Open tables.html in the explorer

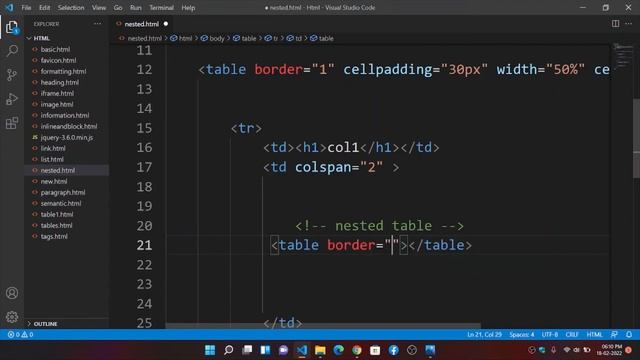pos(67,225)
